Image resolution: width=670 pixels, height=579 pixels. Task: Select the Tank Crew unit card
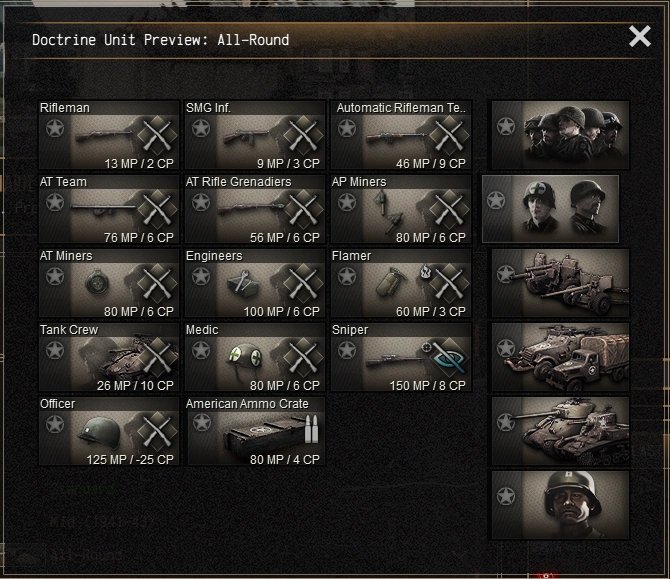pos(109,357)
